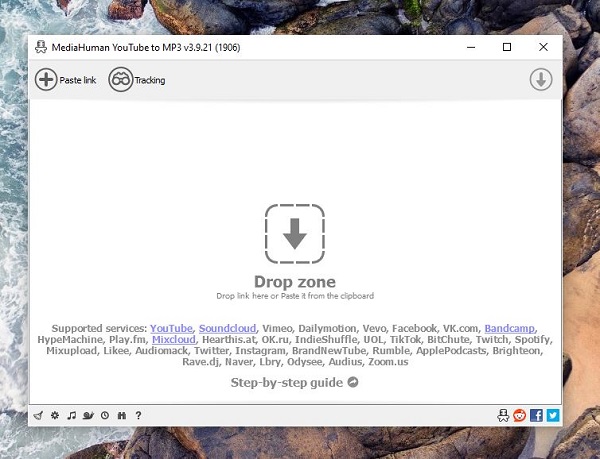The width and height of the screenshot is (600, 459).
Task: Click the music note icon in the status bar
Action: pos(72,415)
